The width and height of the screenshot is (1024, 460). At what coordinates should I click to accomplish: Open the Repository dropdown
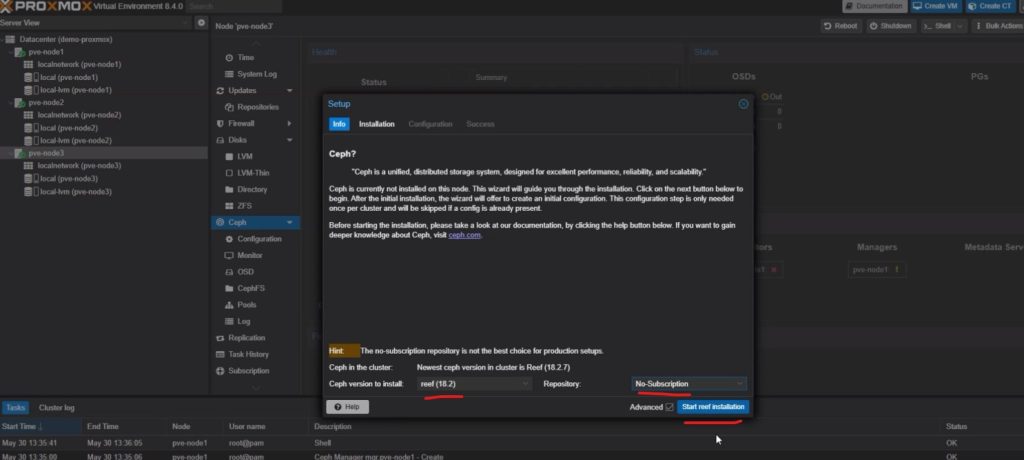click(x=689, y=383)
